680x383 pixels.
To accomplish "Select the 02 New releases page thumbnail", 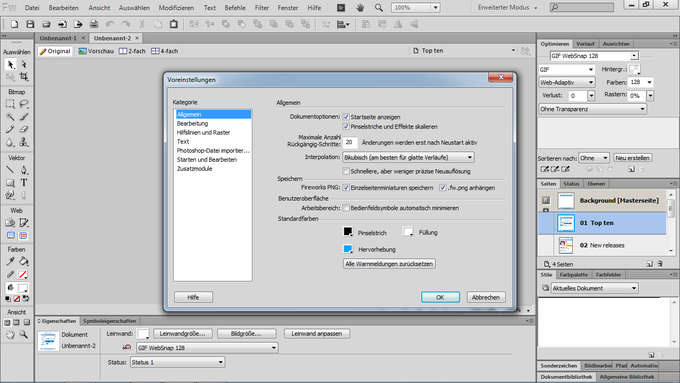I will point(566,245).
